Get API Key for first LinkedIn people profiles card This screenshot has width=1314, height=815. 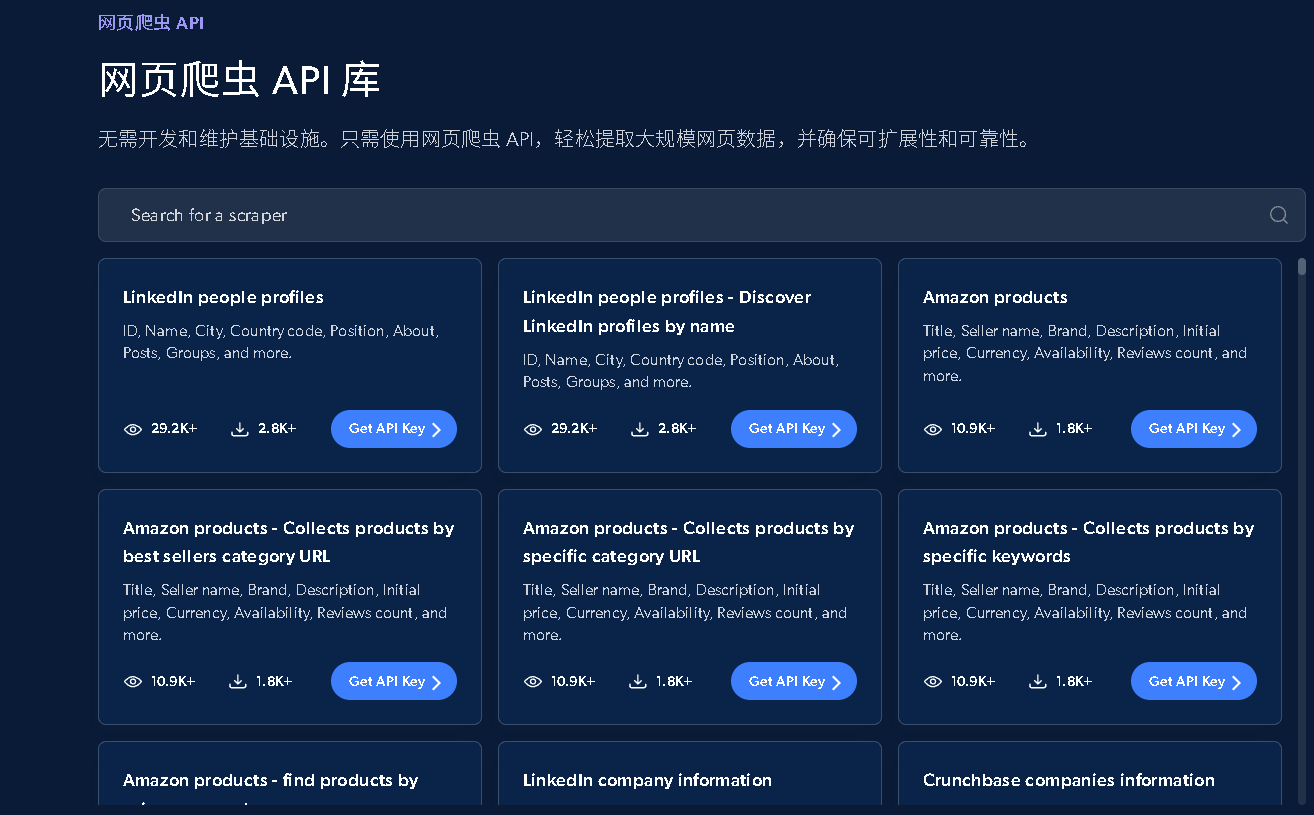point(394,429)
